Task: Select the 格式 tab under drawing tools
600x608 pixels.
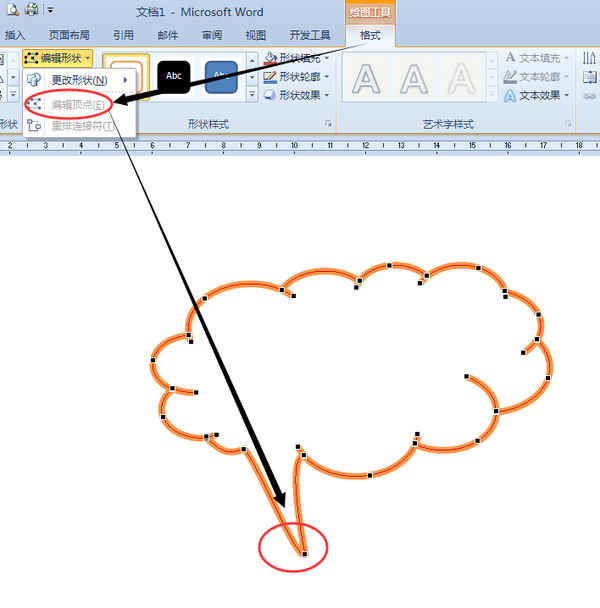Action: click(x=370, y=36)
